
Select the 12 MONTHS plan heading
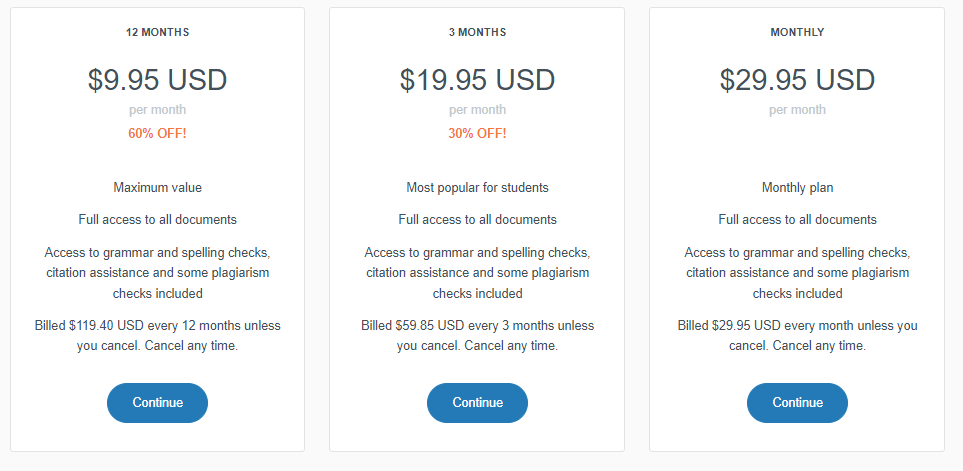157,33
